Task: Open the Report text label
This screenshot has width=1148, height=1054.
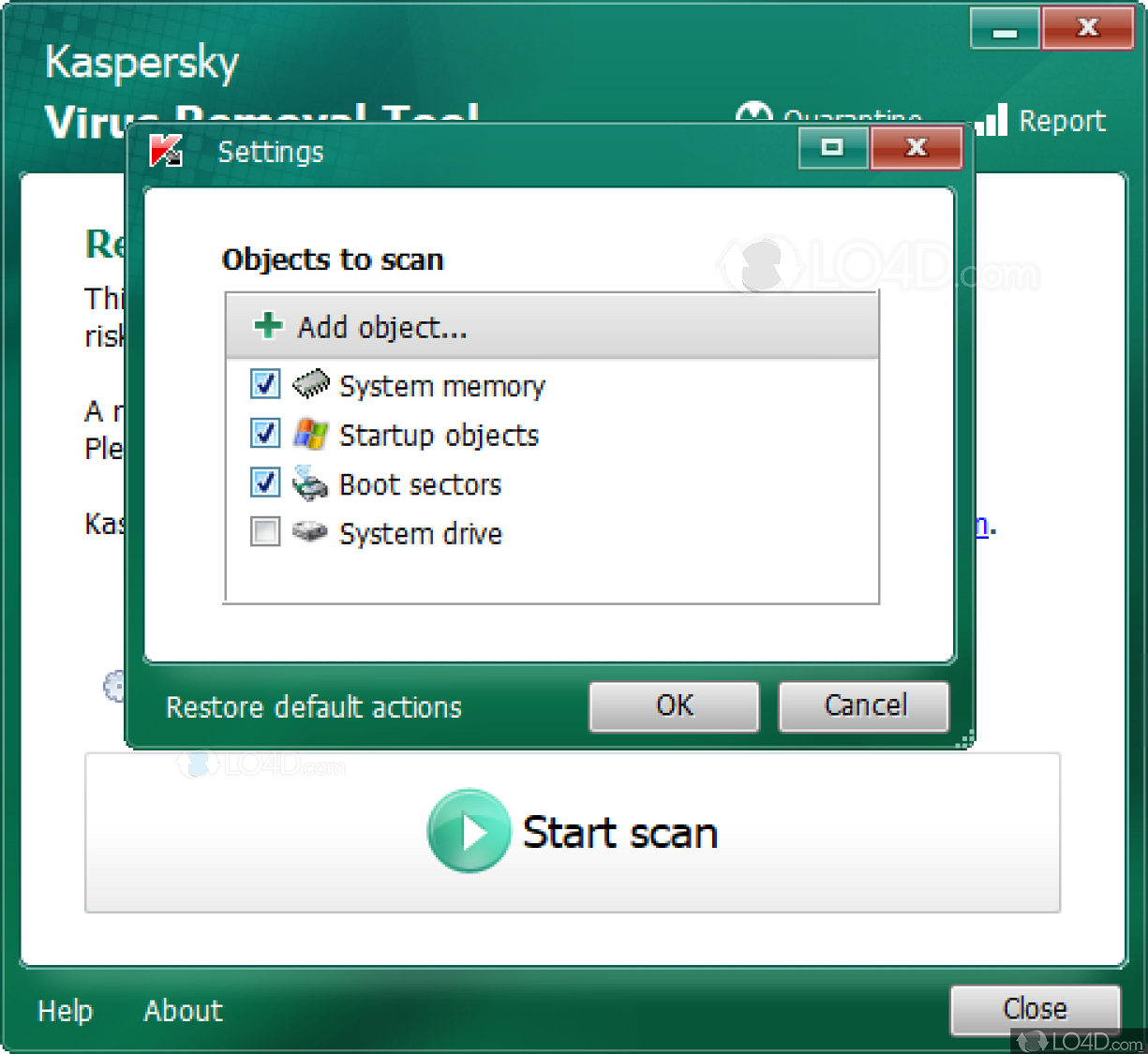Action: [x=1062, y=121]
